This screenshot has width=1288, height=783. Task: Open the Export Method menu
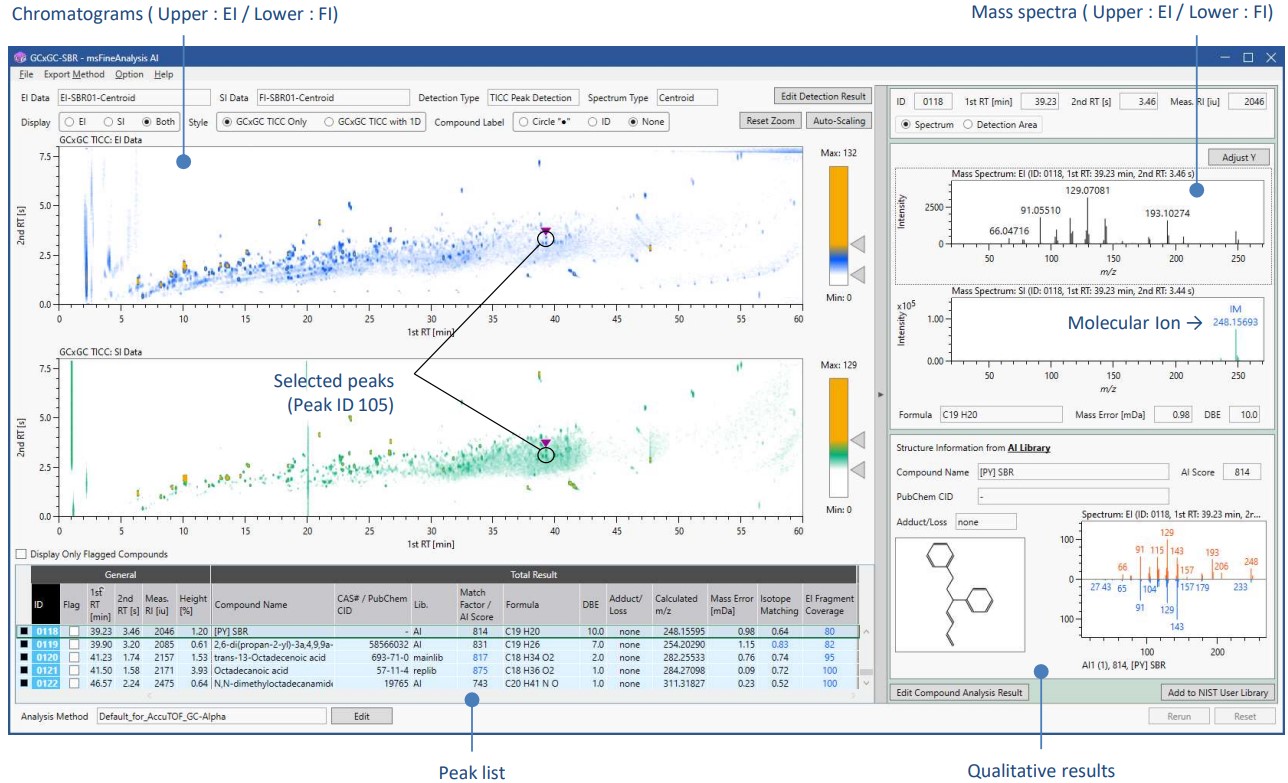click(73, 75)
